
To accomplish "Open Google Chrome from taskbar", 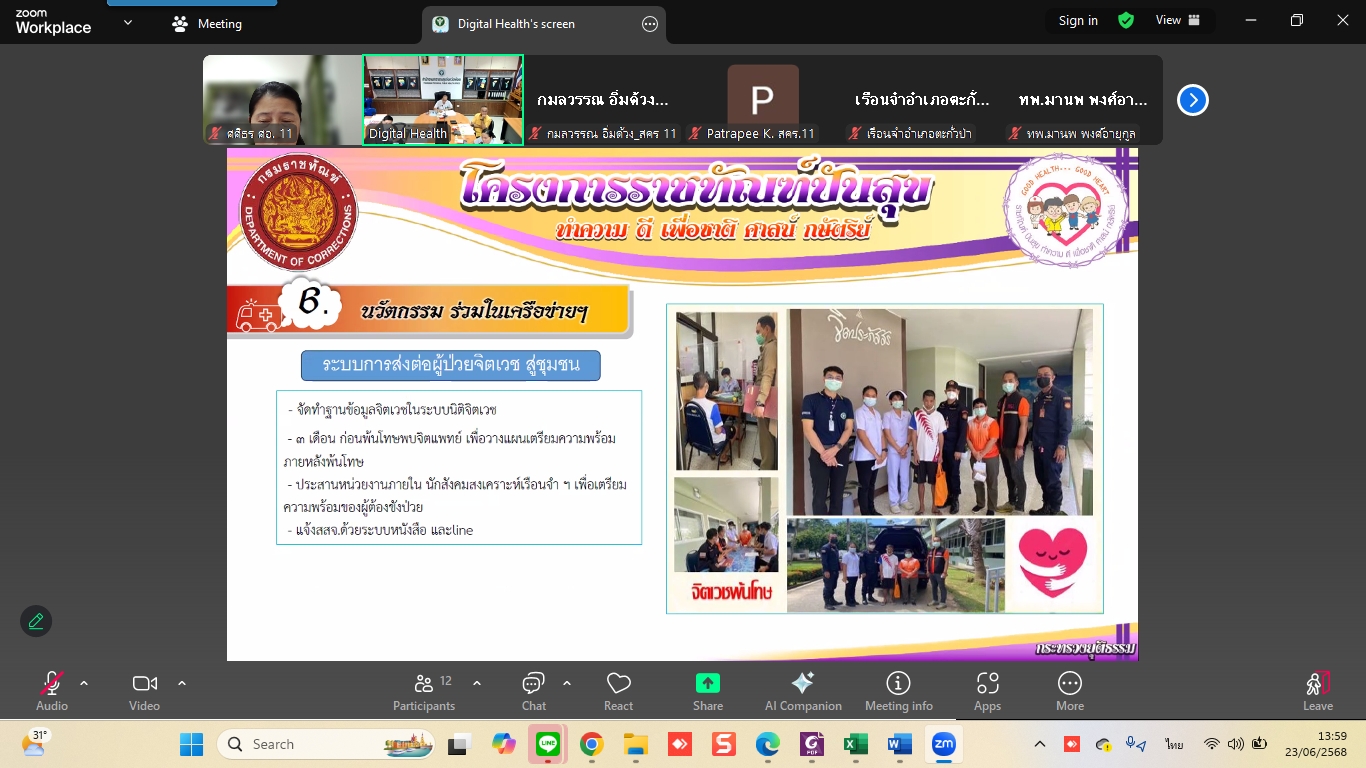I will pyautogui.click(x=591, y=744).
